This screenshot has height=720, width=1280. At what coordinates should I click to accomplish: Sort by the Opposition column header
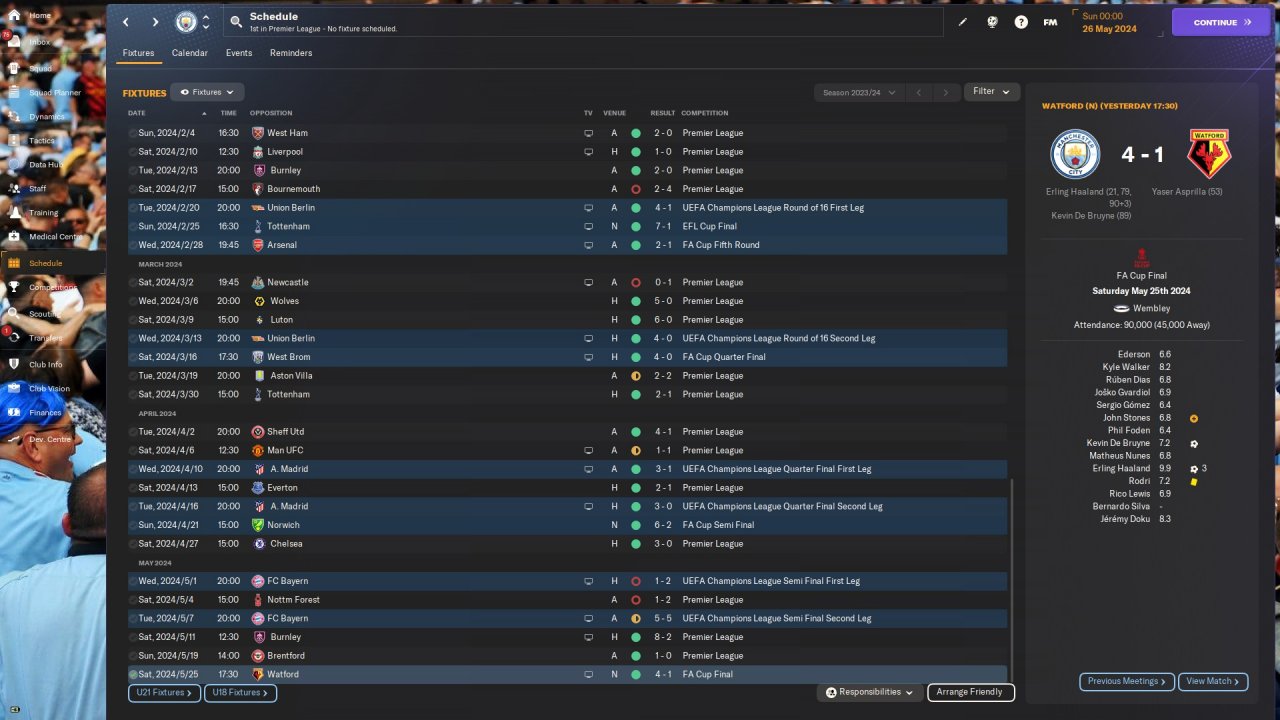pyautogui.click(x=271, y=113)
